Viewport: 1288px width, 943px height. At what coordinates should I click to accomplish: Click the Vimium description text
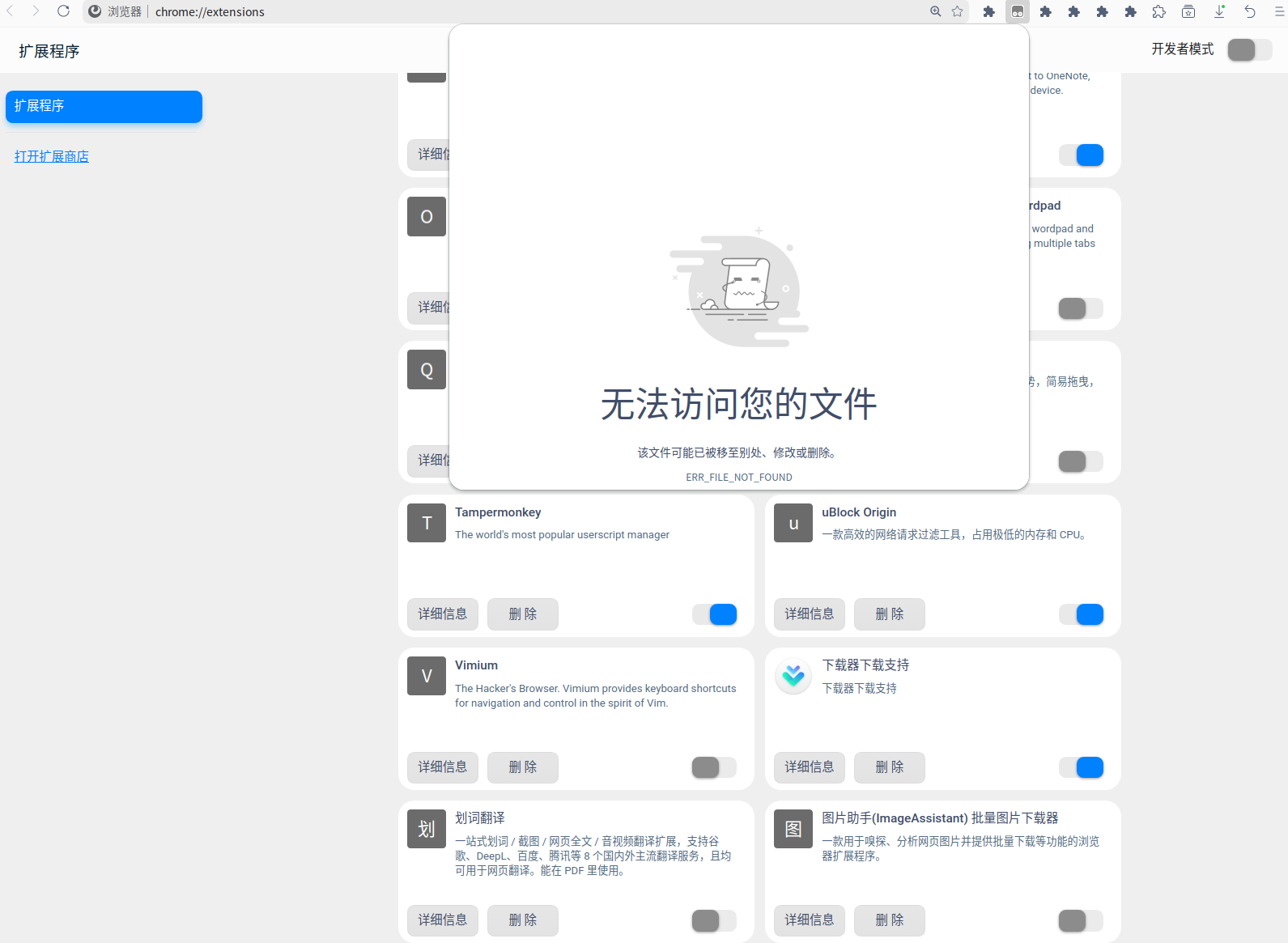click(x=596, y=696)
